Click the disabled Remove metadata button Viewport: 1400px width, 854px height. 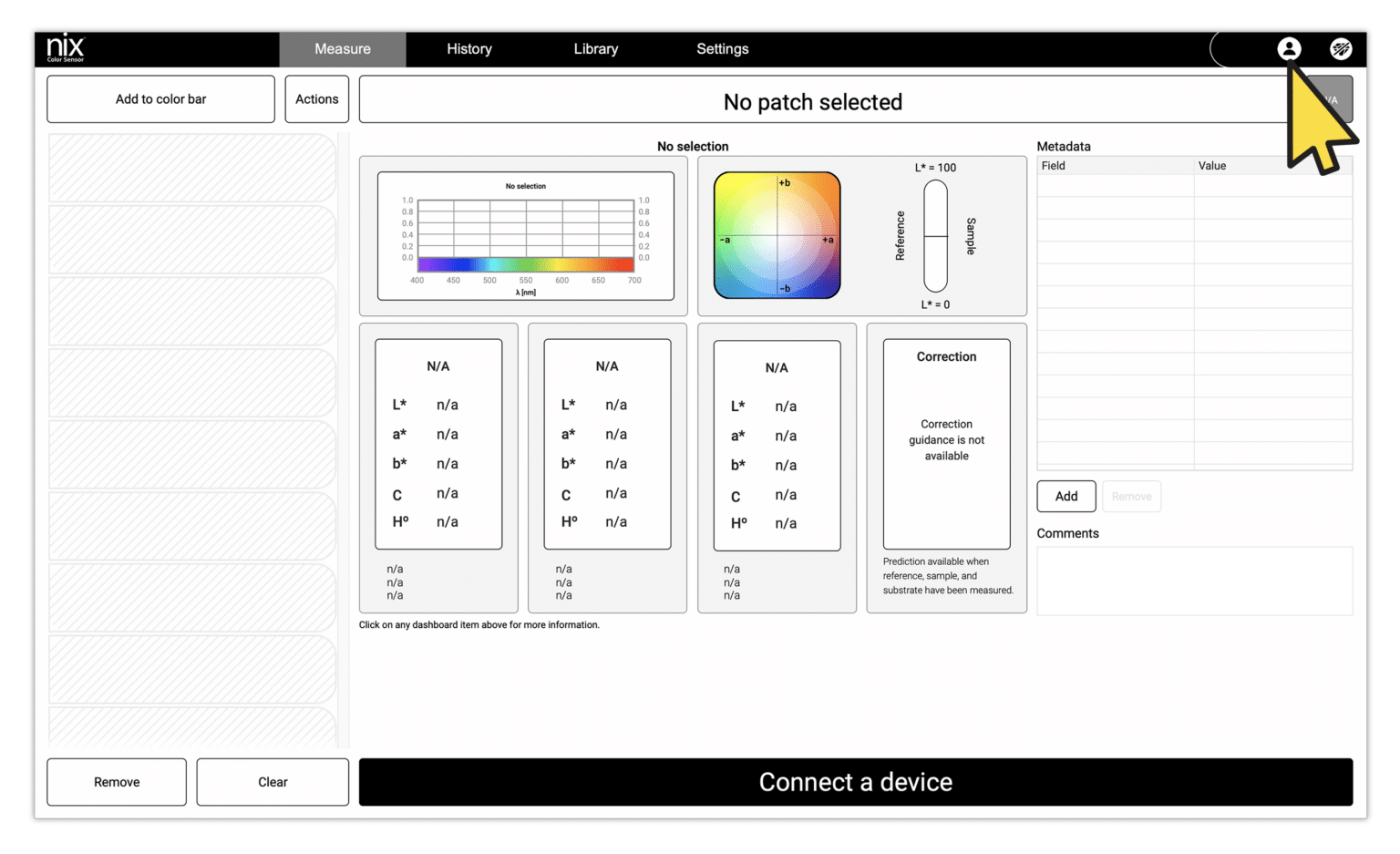pos(1132,497)
